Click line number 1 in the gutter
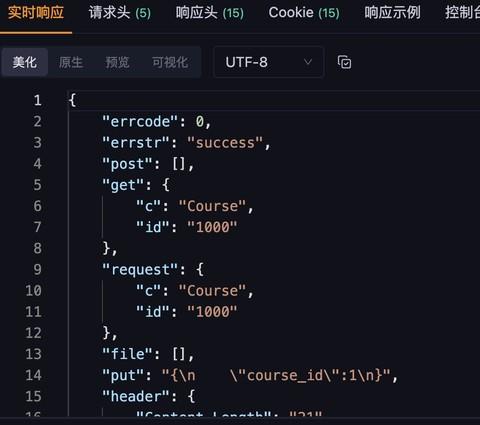Image resolution: width=480 pixels, height=425 pixels. click(38, 100)
